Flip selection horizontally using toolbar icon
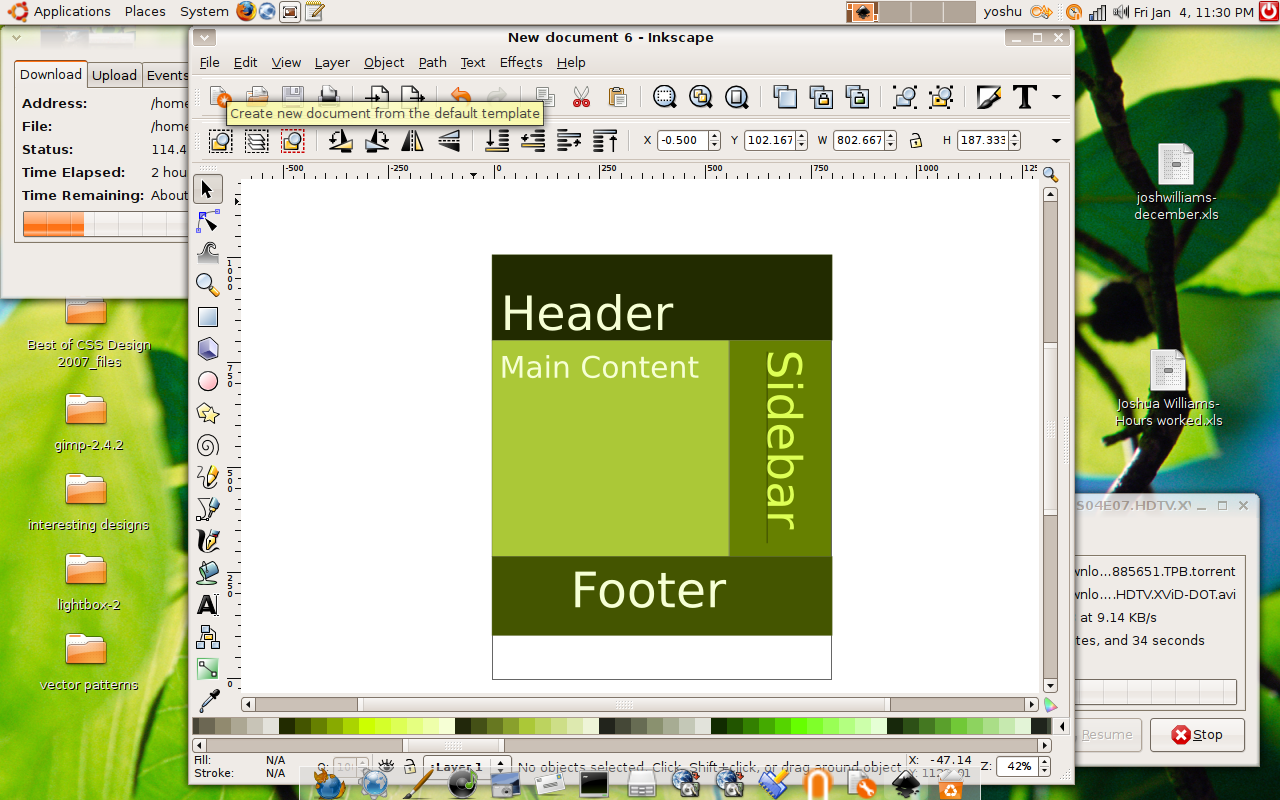The height and width of the screenshot is (800, 1280). click(x=411, y=140)
